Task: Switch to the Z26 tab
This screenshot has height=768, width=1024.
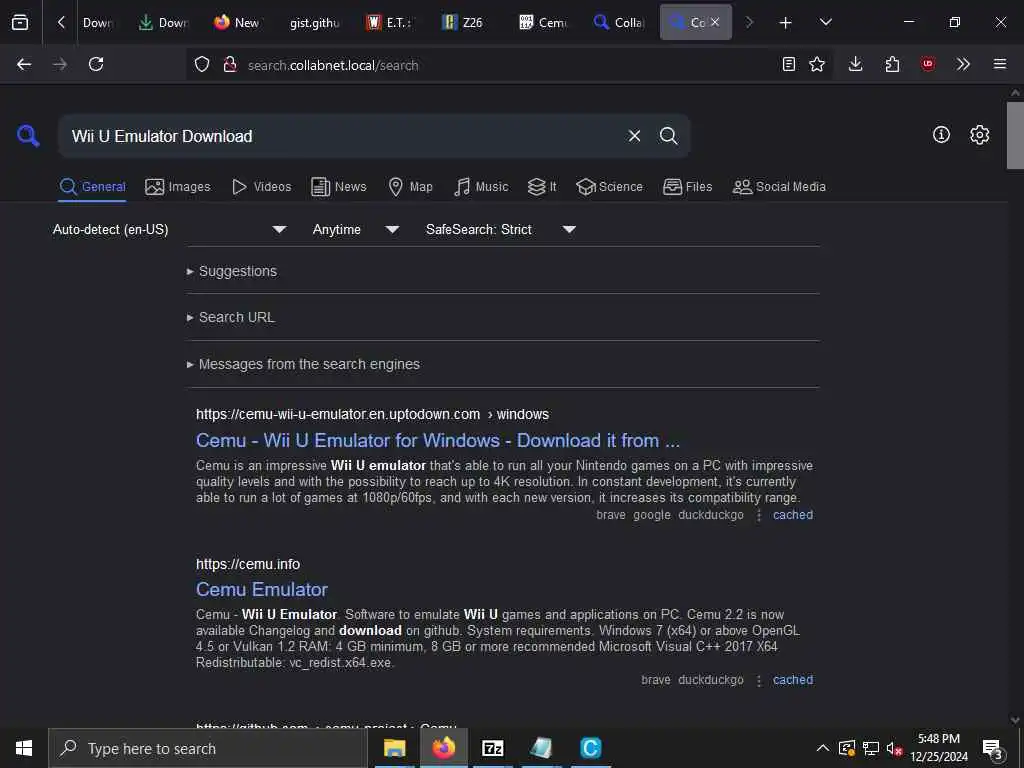Action: pyautogui.click(x=464, y=23)
